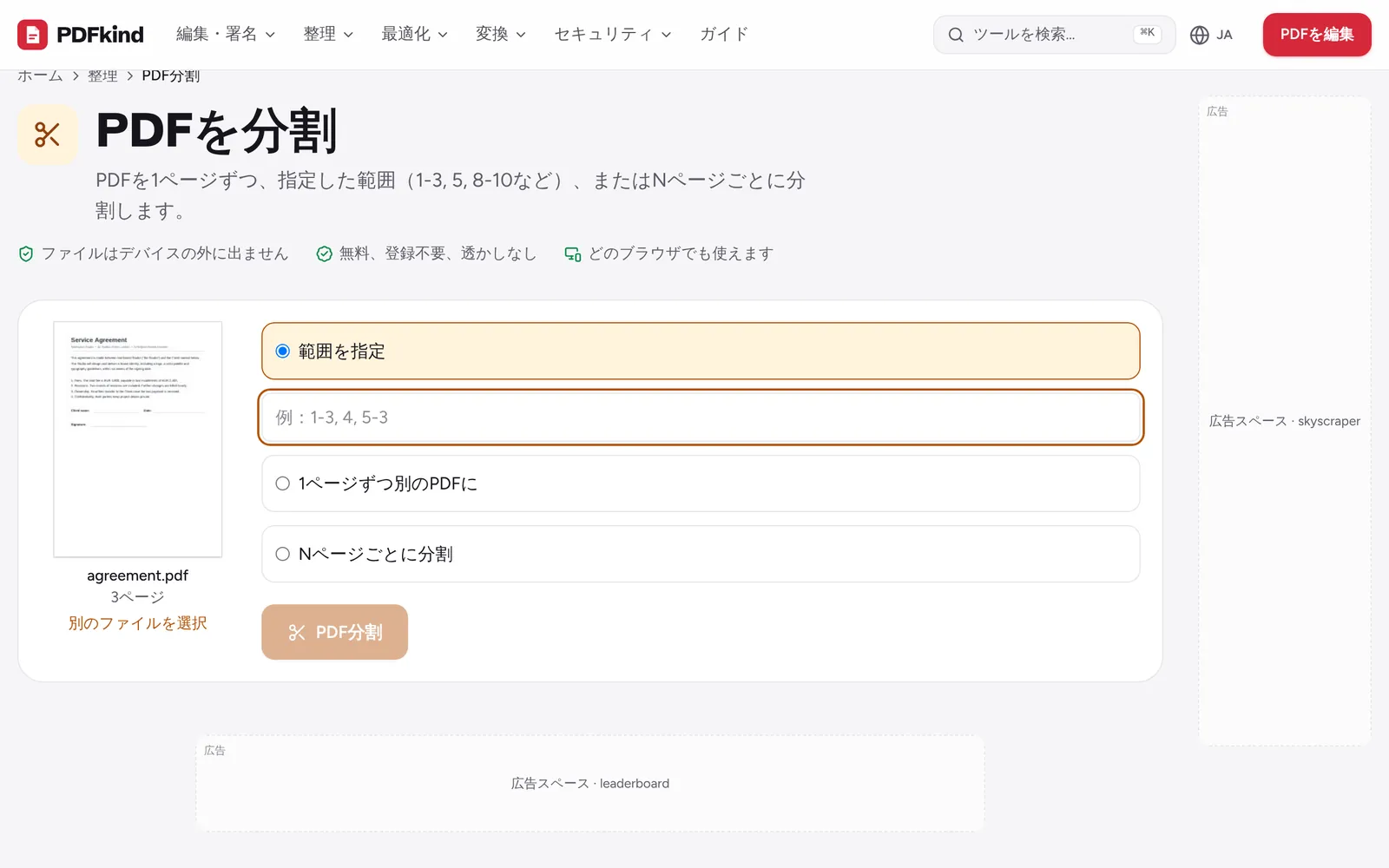
Task: Click the checkmark badge icon beside 無料、登録不要
Action: coord(324,253)
